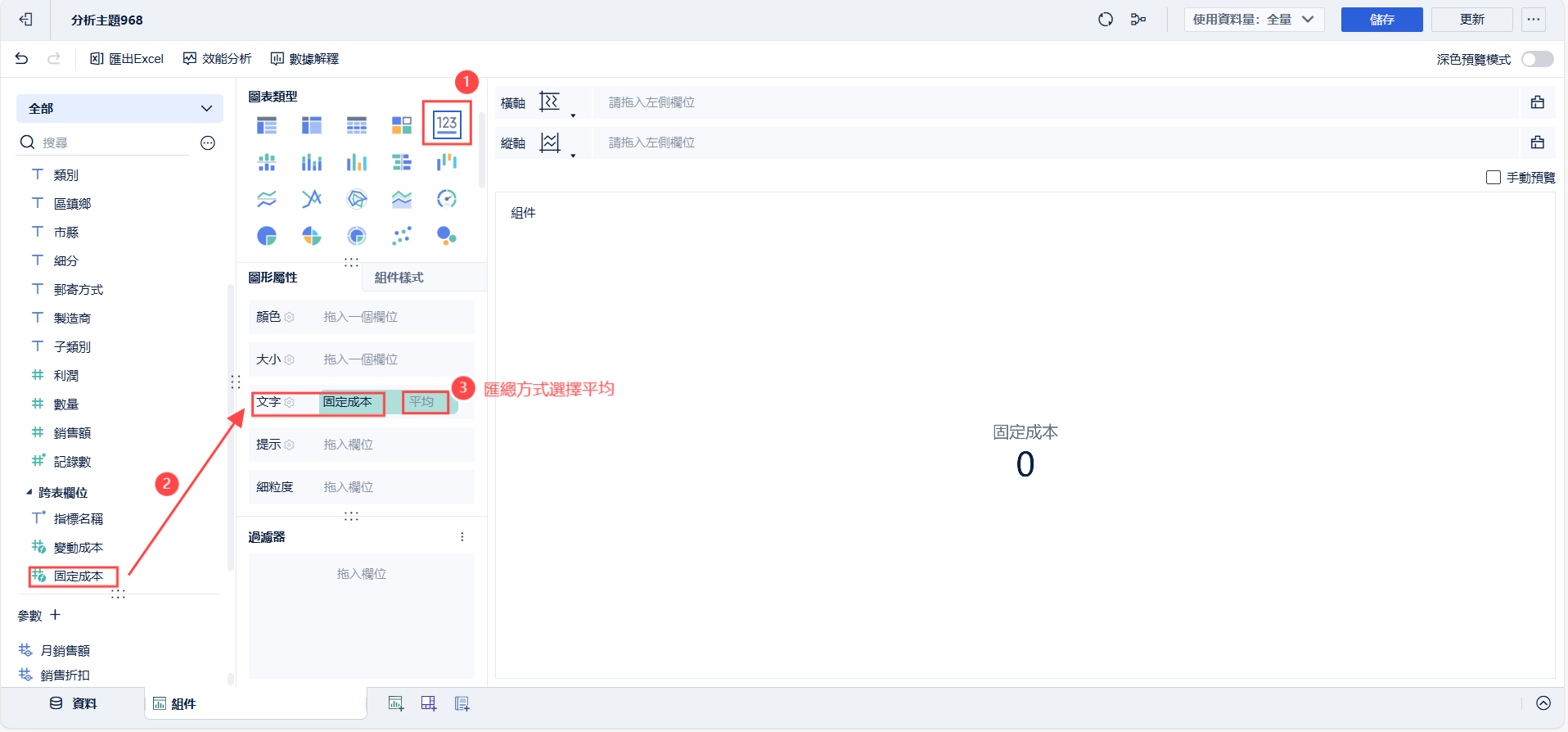The width and height of the screenshot is (1568, 732).
Task: Click the refresh data icon in header
Action: click(x=1106, y=20)
